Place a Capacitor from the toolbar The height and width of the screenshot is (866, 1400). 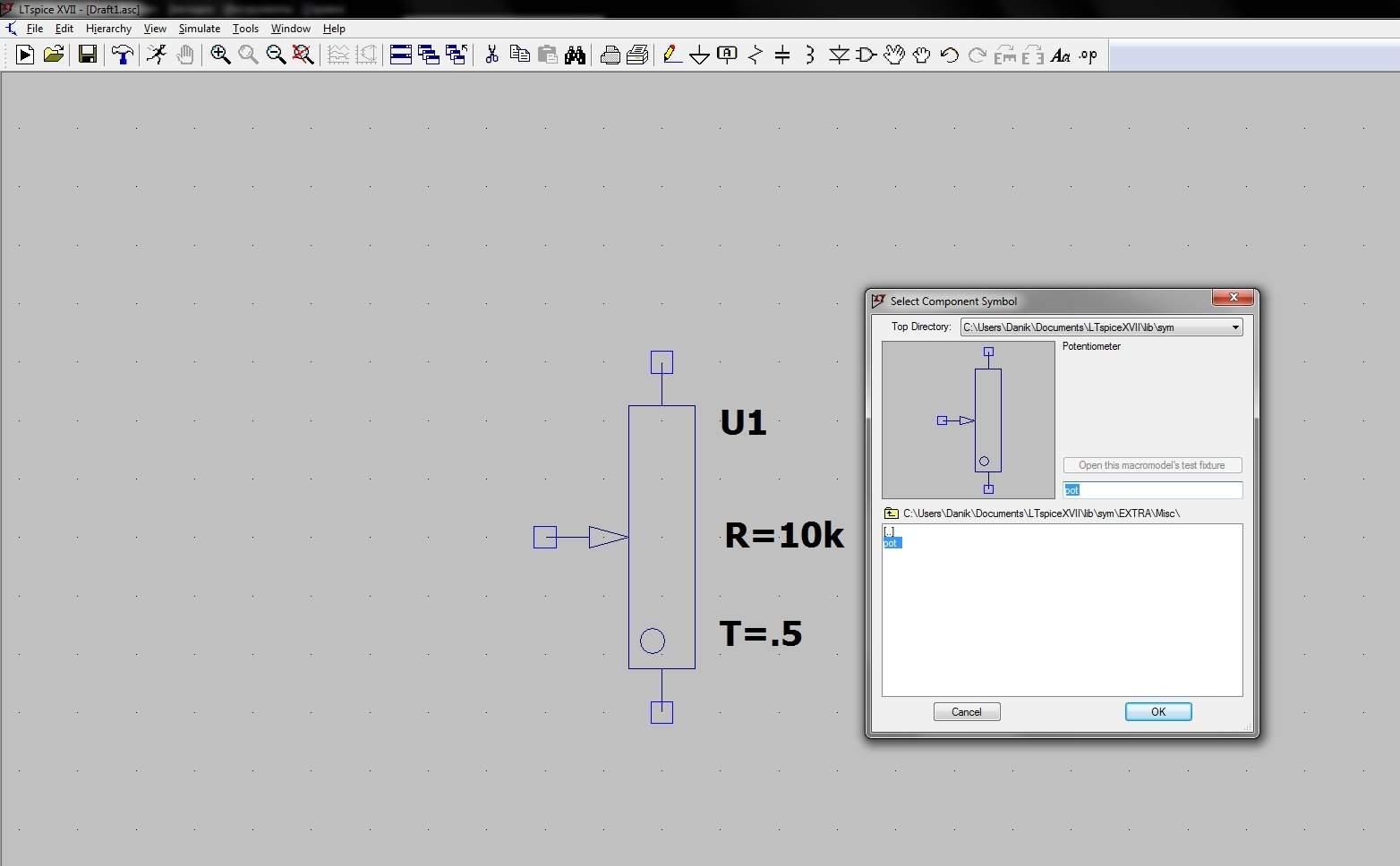[782, 55]
